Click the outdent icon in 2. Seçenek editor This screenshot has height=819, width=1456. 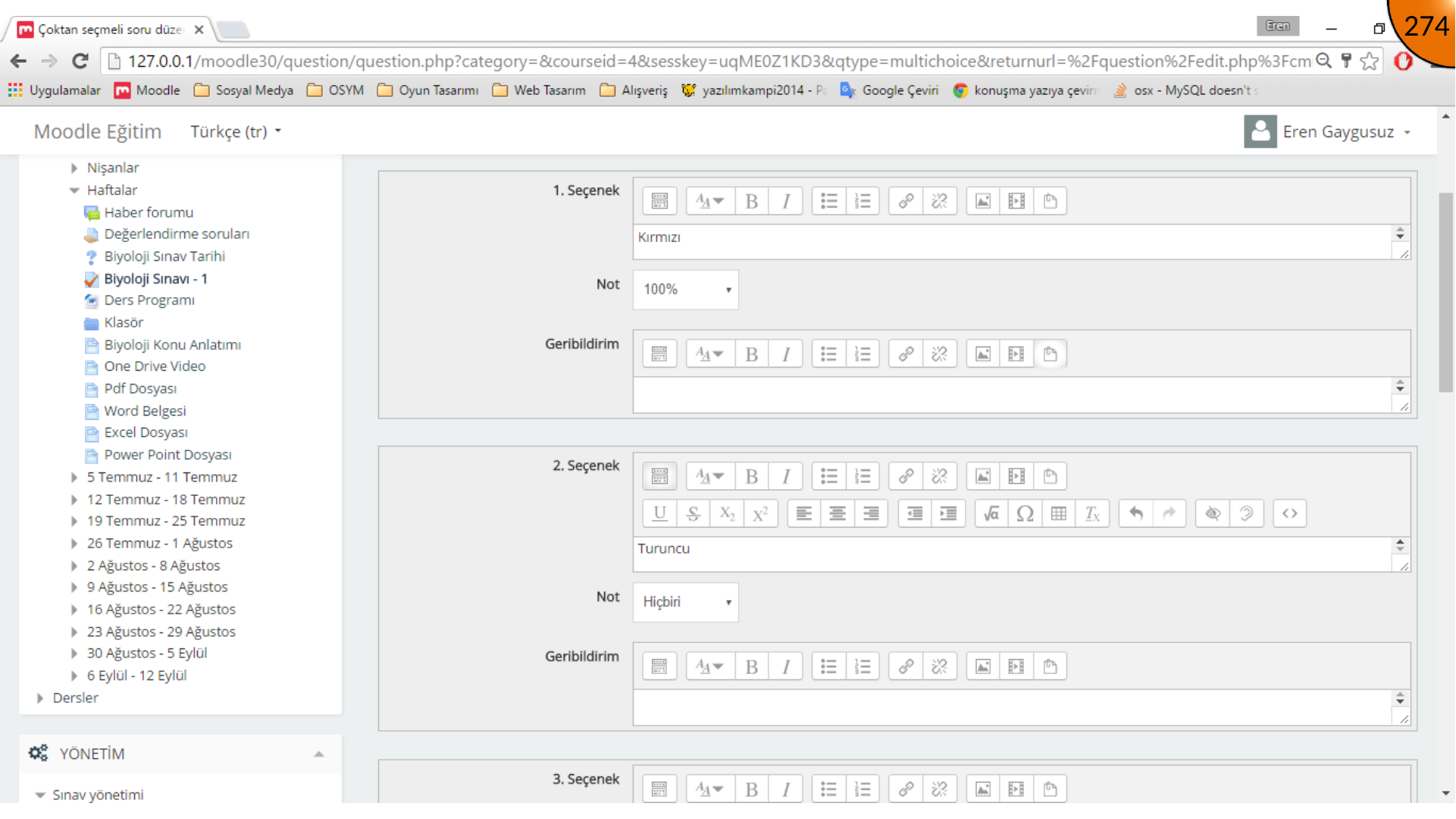[915, 513]
